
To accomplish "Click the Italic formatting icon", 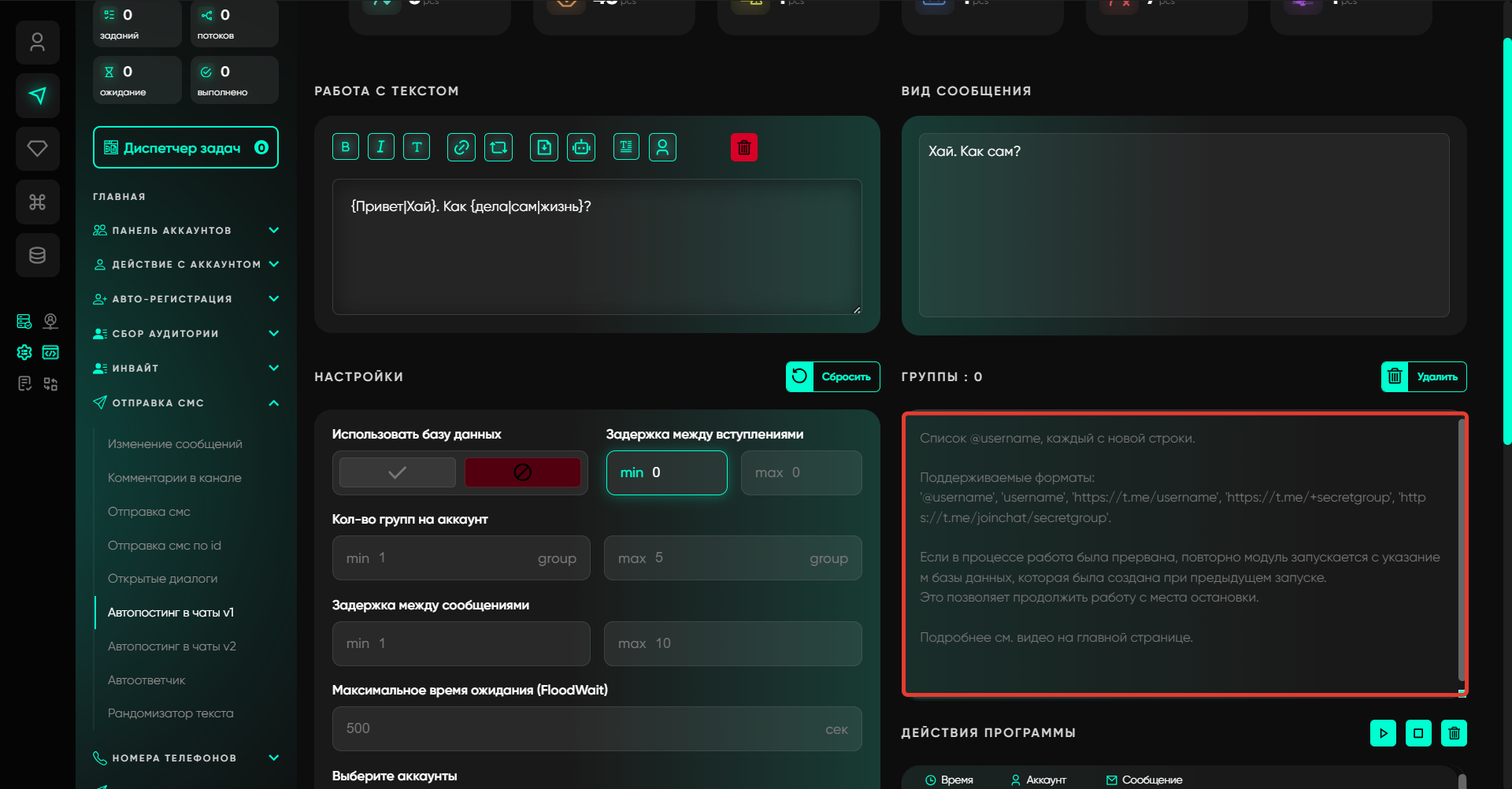I will [381, 147].
